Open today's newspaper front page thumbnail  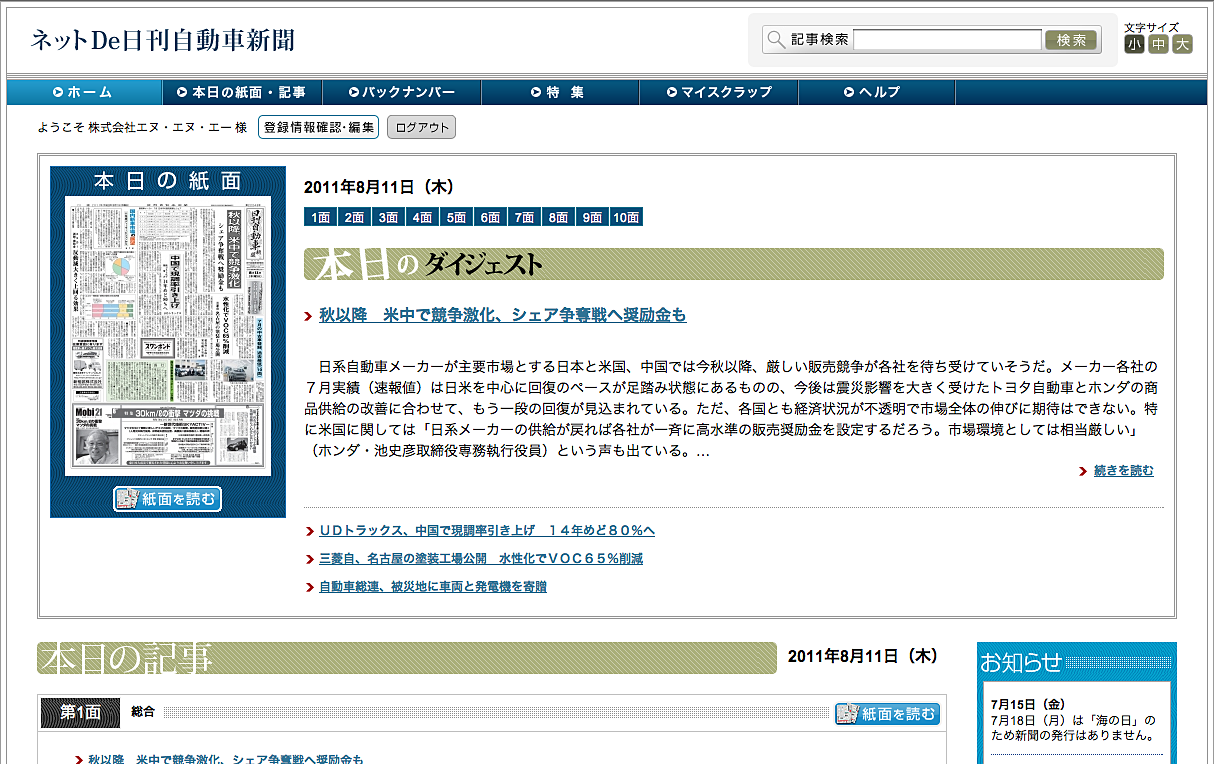coord(168,336)
